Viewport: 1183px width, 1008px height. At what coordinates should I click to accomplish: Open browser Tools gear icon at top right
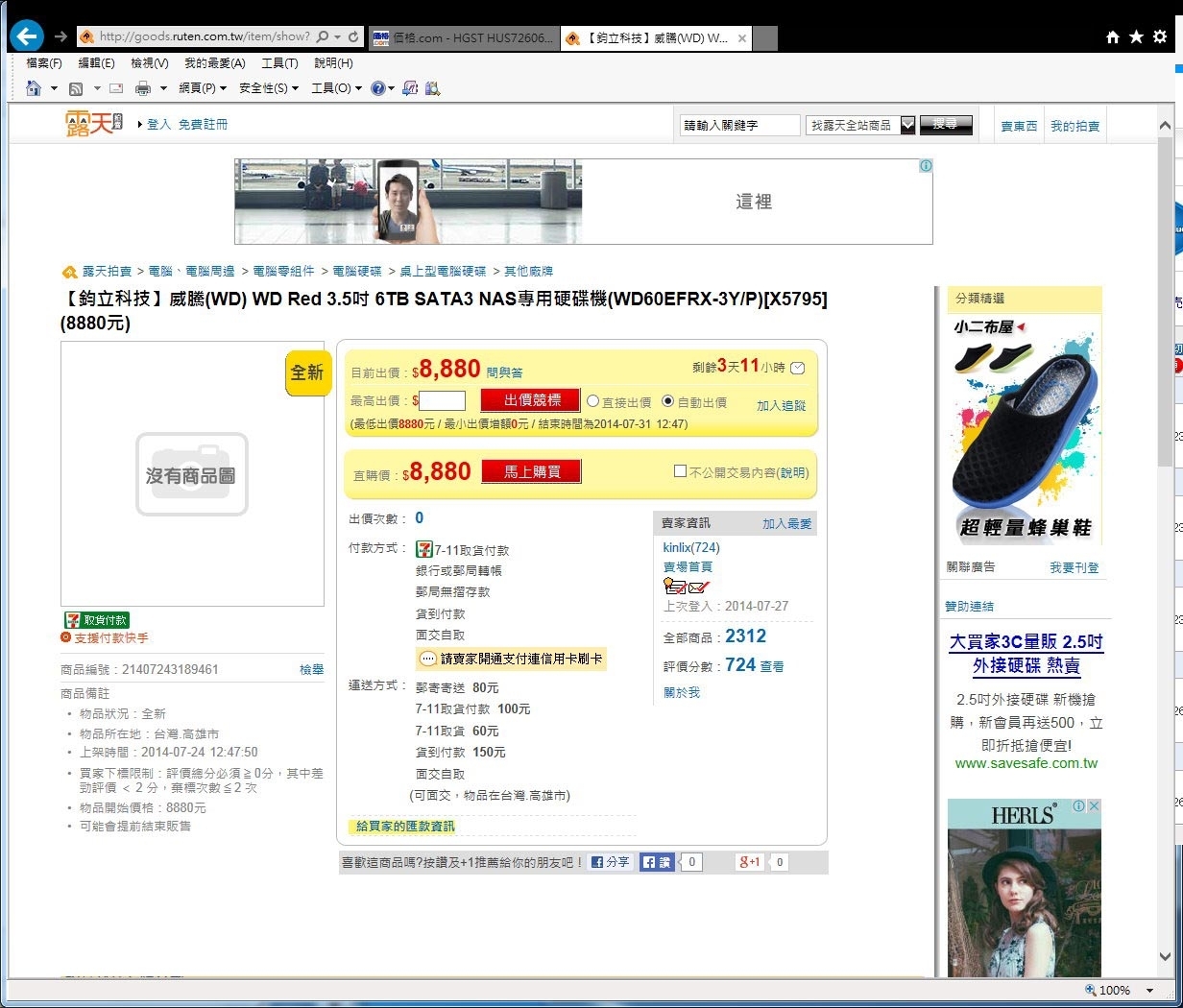1160,36
